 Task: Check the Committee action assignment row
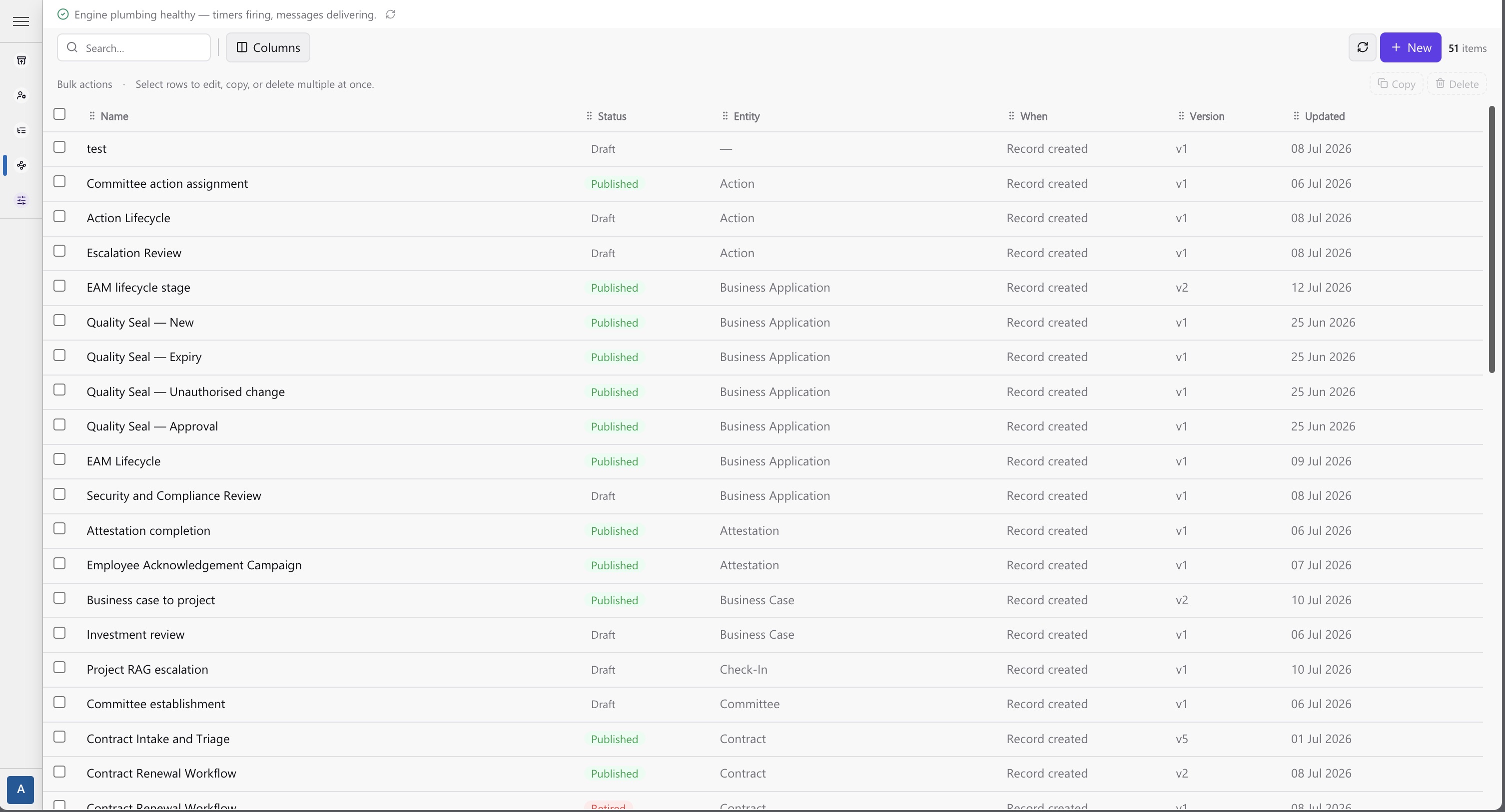[59, 182]
